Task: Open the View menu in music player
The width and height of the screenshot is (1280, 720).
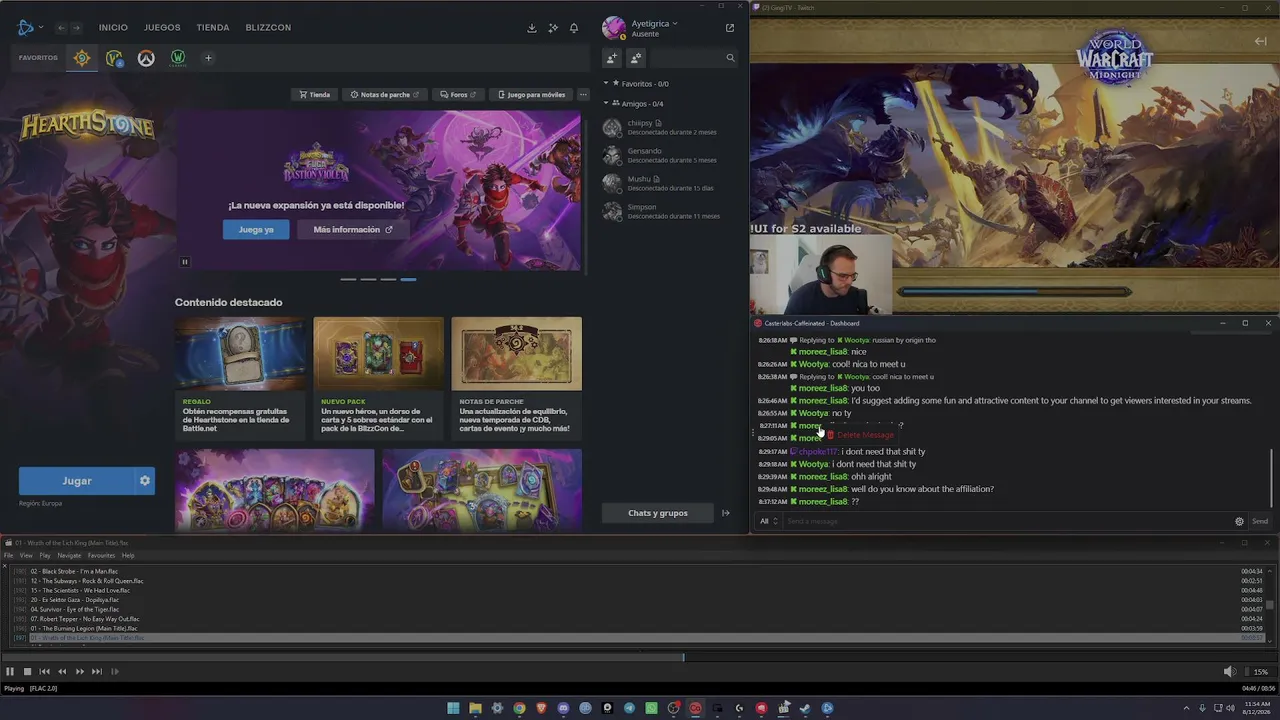Action: [26, 556]
